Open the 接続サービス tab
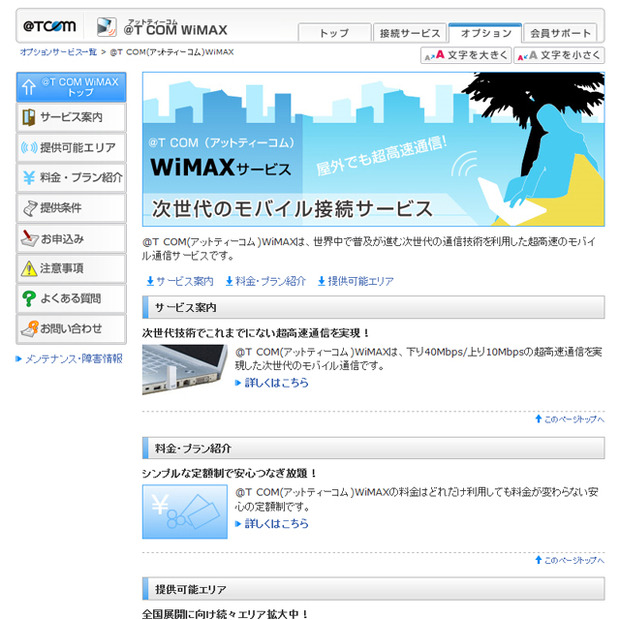This screenshot has width=620, height=620. (410, 33)
